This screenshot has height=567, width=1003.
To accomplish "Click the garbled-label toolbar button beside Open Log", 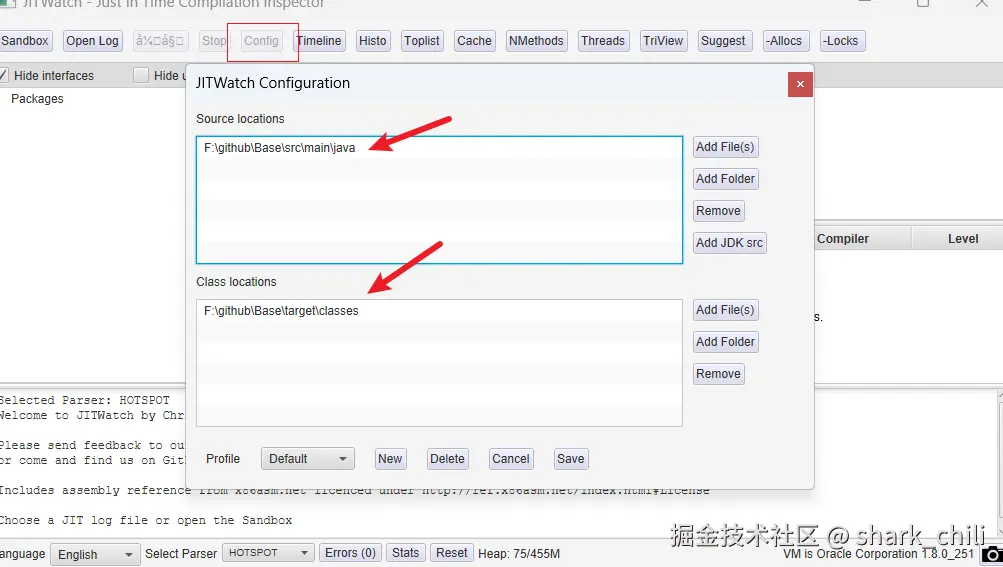I will 160,41.
